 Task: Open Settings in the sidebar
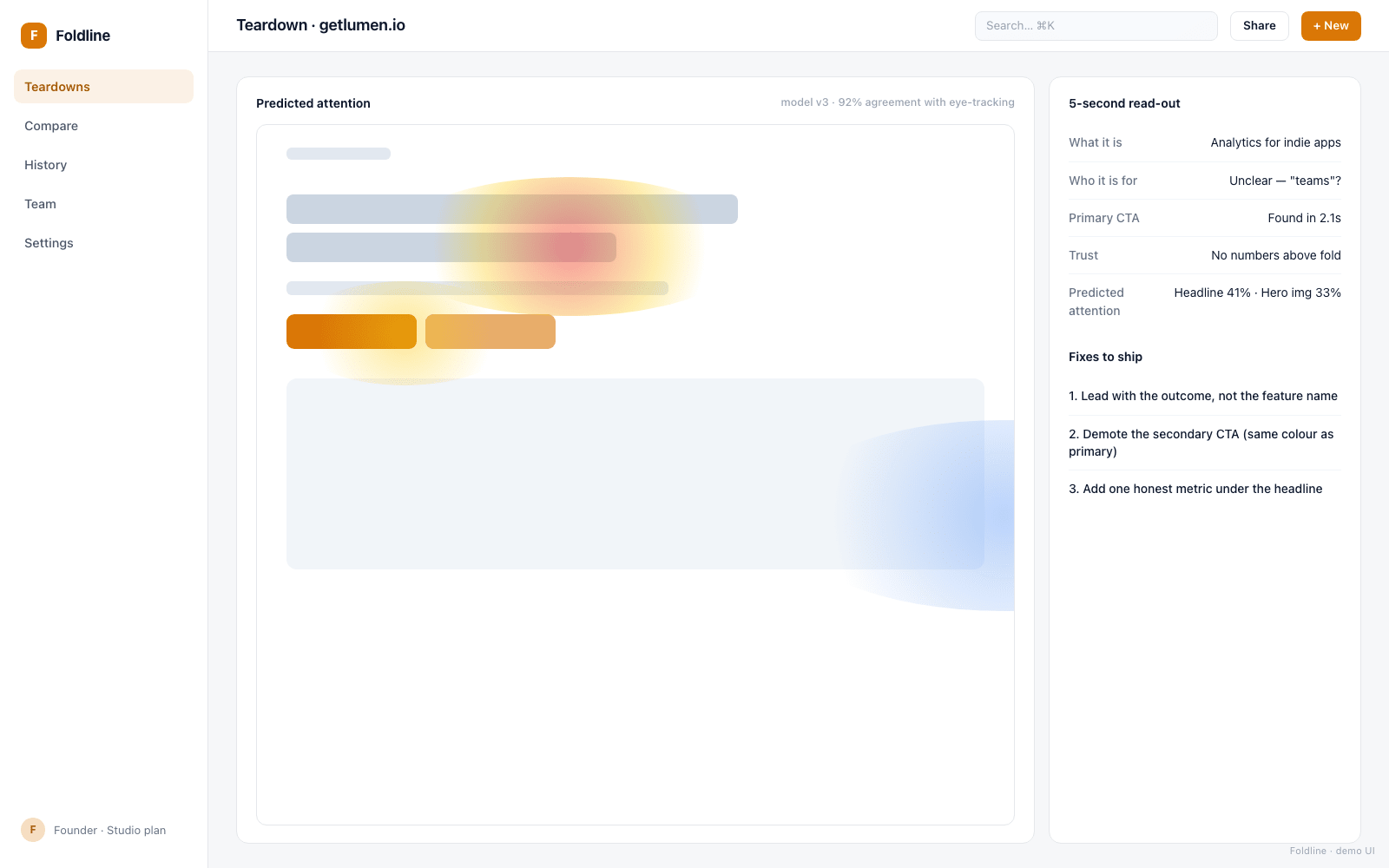tap(103, 243)
